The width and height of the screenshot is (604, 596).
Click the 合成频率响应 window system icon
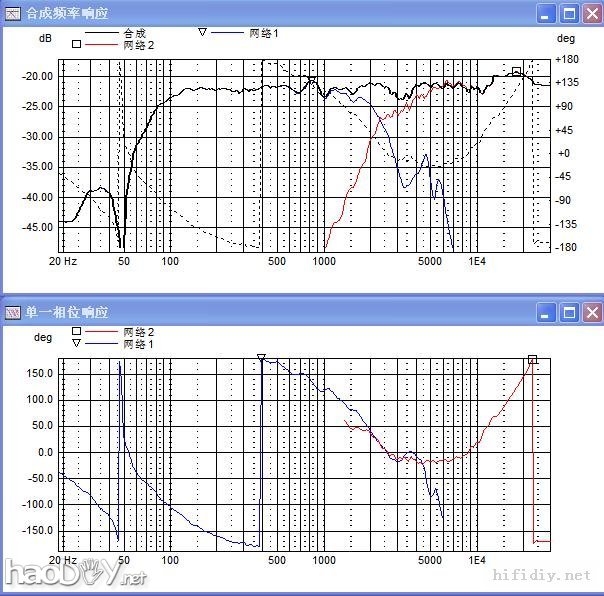pos(13,13)
